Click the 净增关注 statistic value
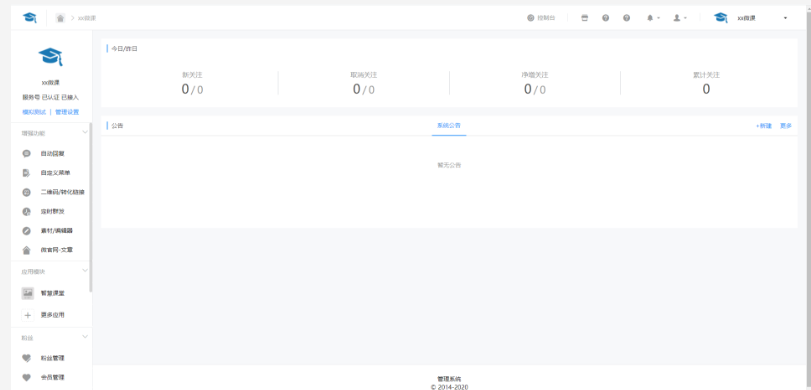Viewport: 811px width, 390px height. pyautogui.click(x=535, y=89)
